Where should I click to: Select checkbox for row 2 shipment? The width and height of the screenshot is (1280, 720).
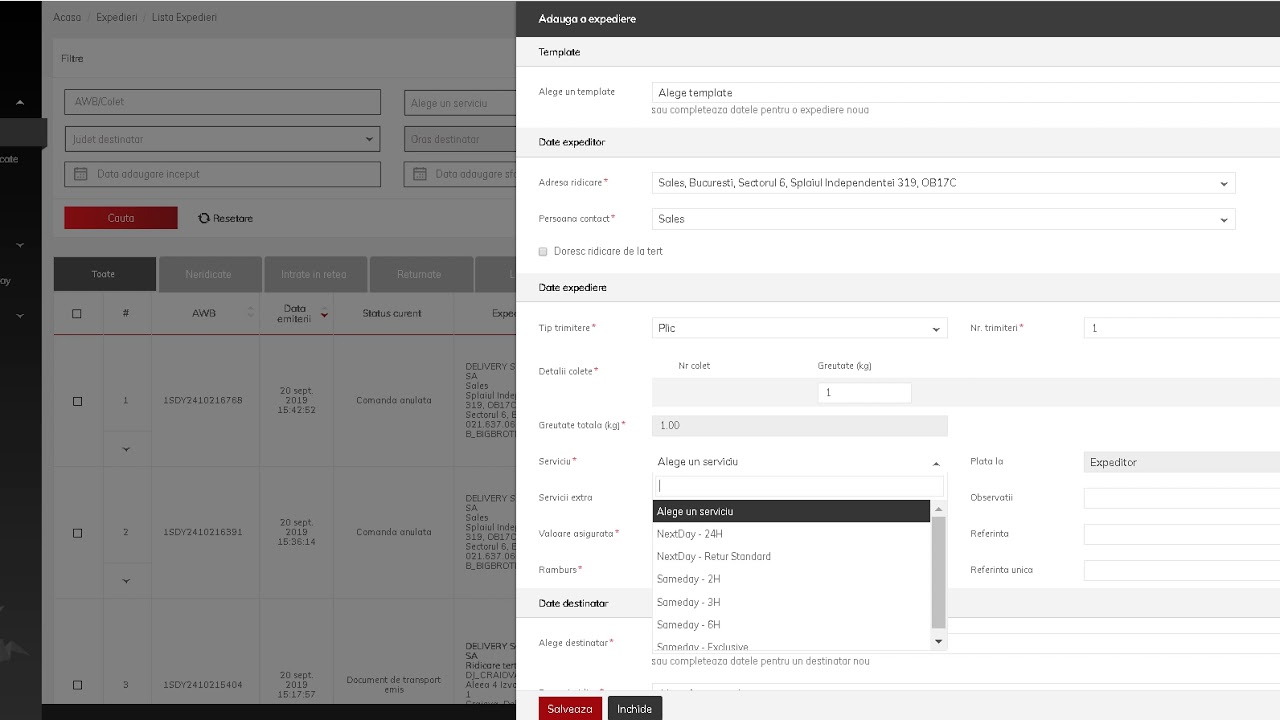[x=77, y=533]
